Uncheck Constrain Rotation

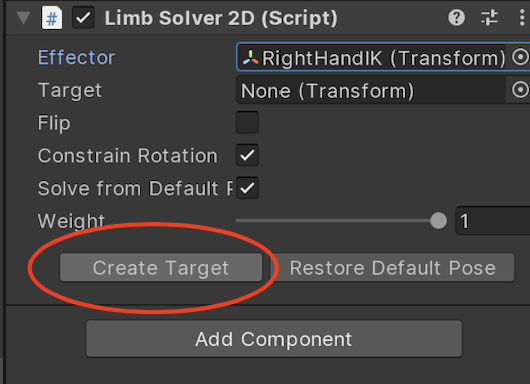[247, 155]
